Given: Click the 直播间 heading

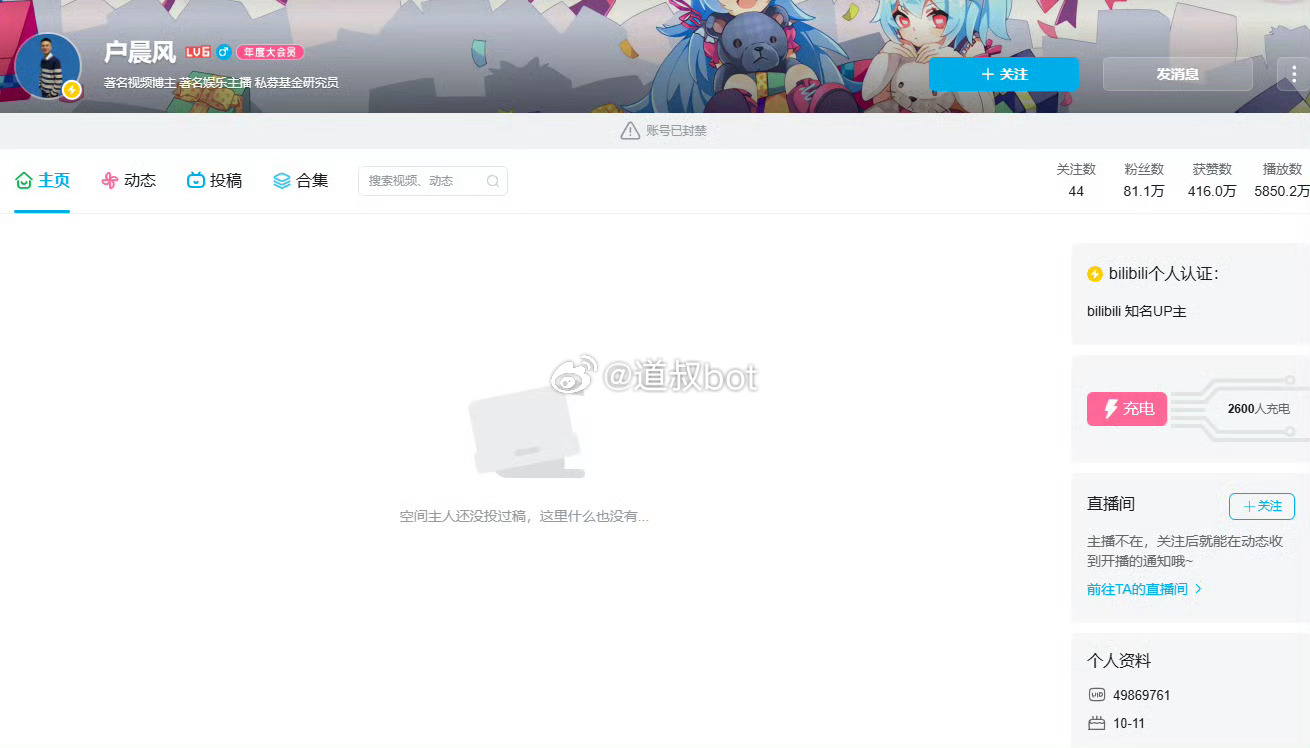Looking at the screenshot, I should [x=1111, y=504].
